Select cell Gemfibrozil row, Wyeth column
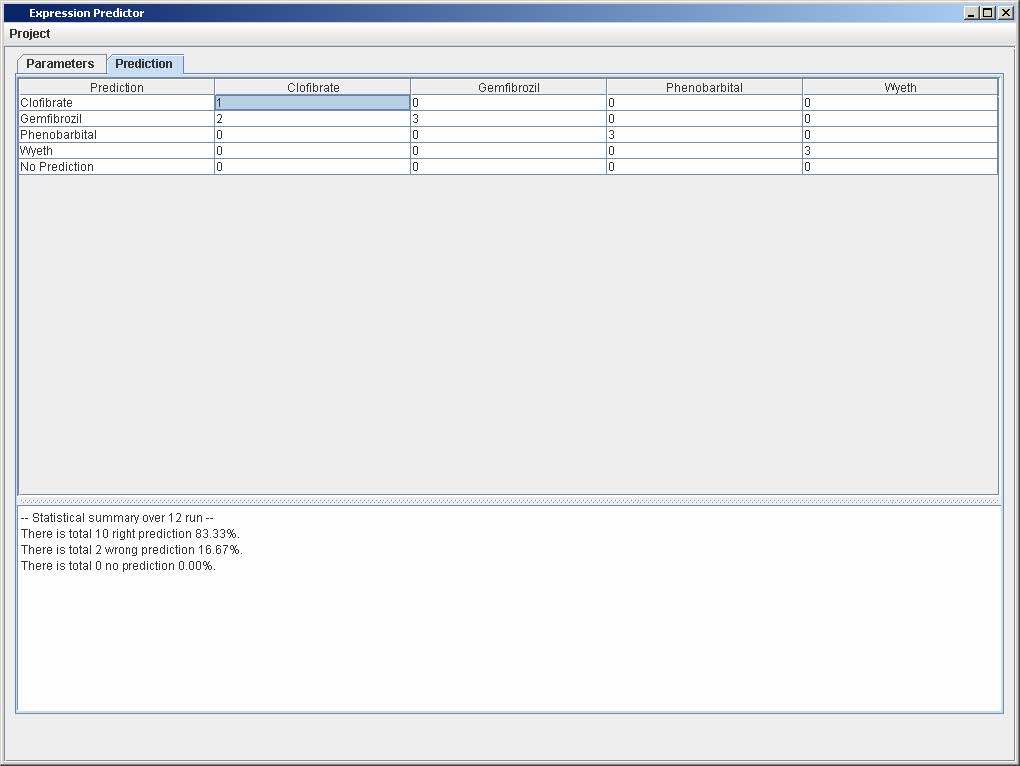1020x766 pixels. [x=900, y=119]
